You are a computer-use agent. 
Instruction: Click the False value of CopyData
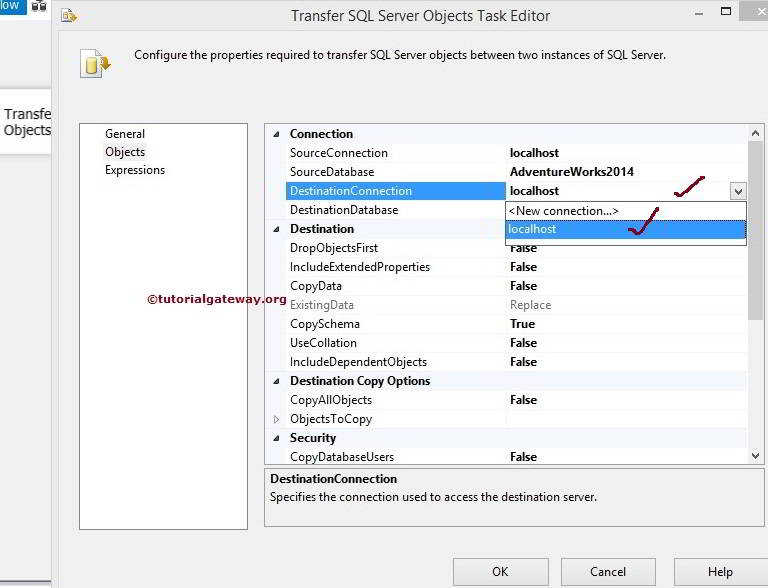point(524,286)
